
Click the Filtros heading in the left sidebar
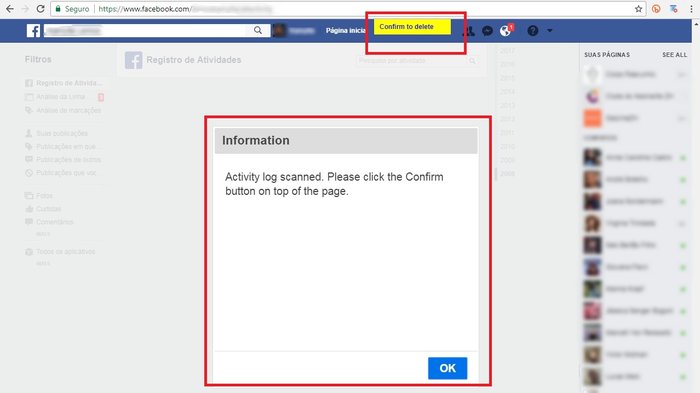[x=38, y=59]
